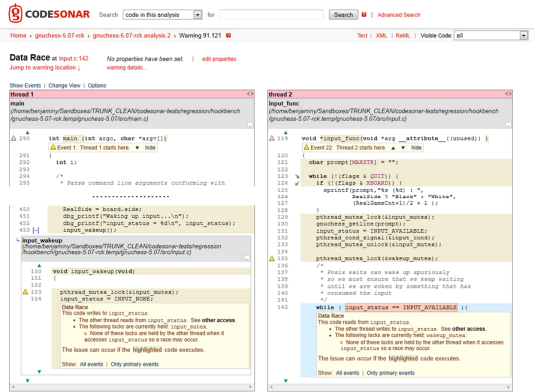Screen dimensions: 534x392
Task: Hide the Event 22 annotation
Action: (x=416, y=147)
